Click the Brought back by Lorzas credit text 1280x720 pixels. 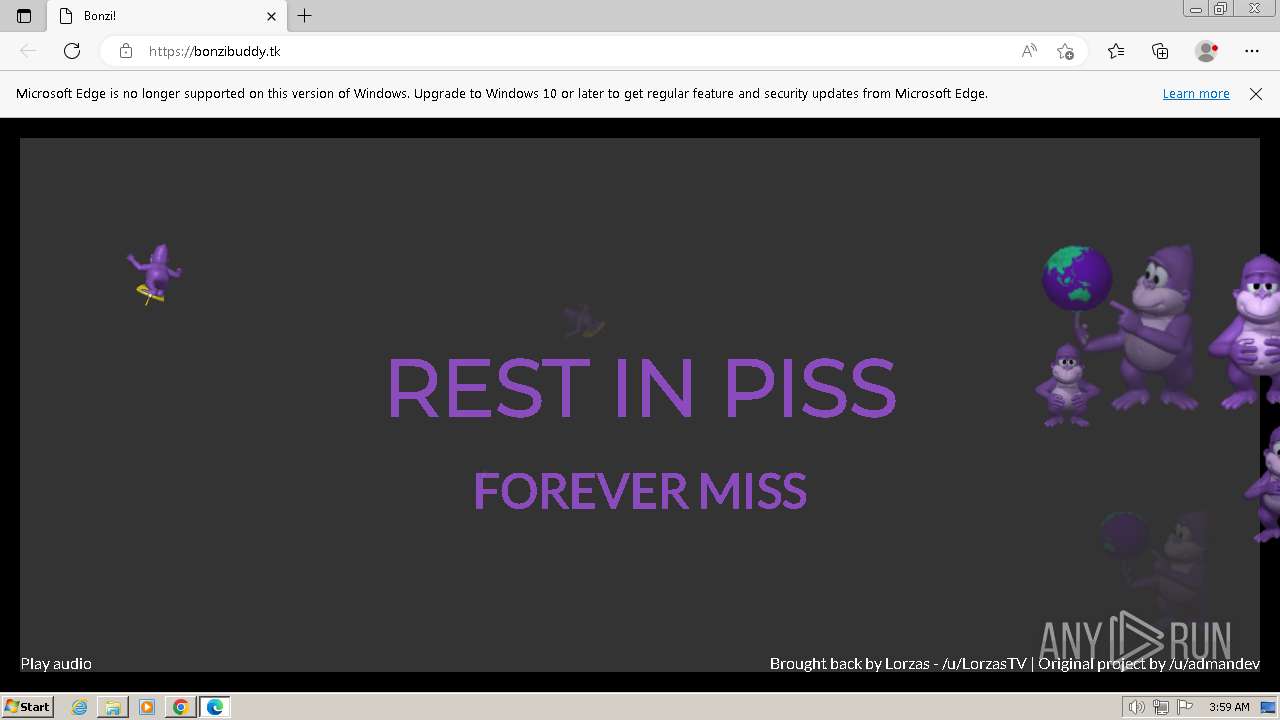(x=898, y=663)
